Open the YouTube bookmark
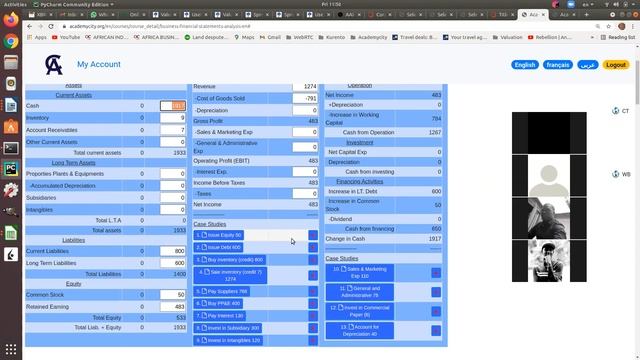Screen dimensions: 640x360 66,37
